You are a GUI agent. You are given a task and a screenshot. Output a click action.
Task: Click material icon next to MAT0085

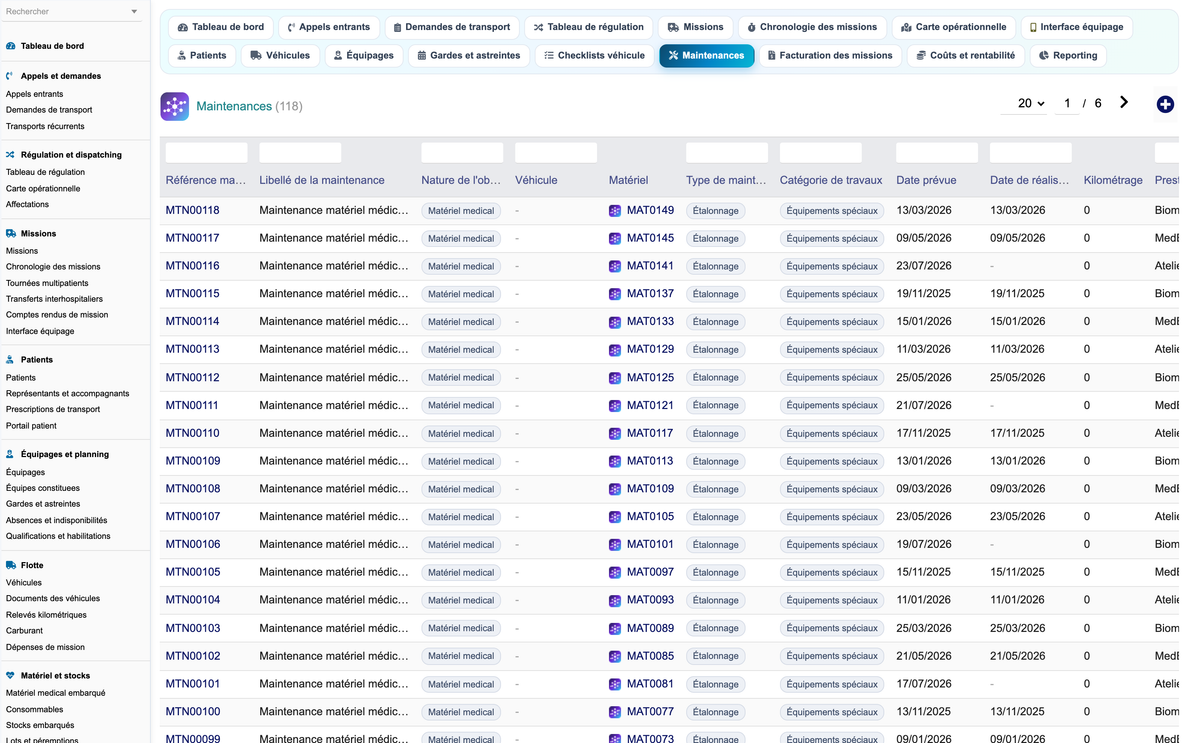(615, 657)
